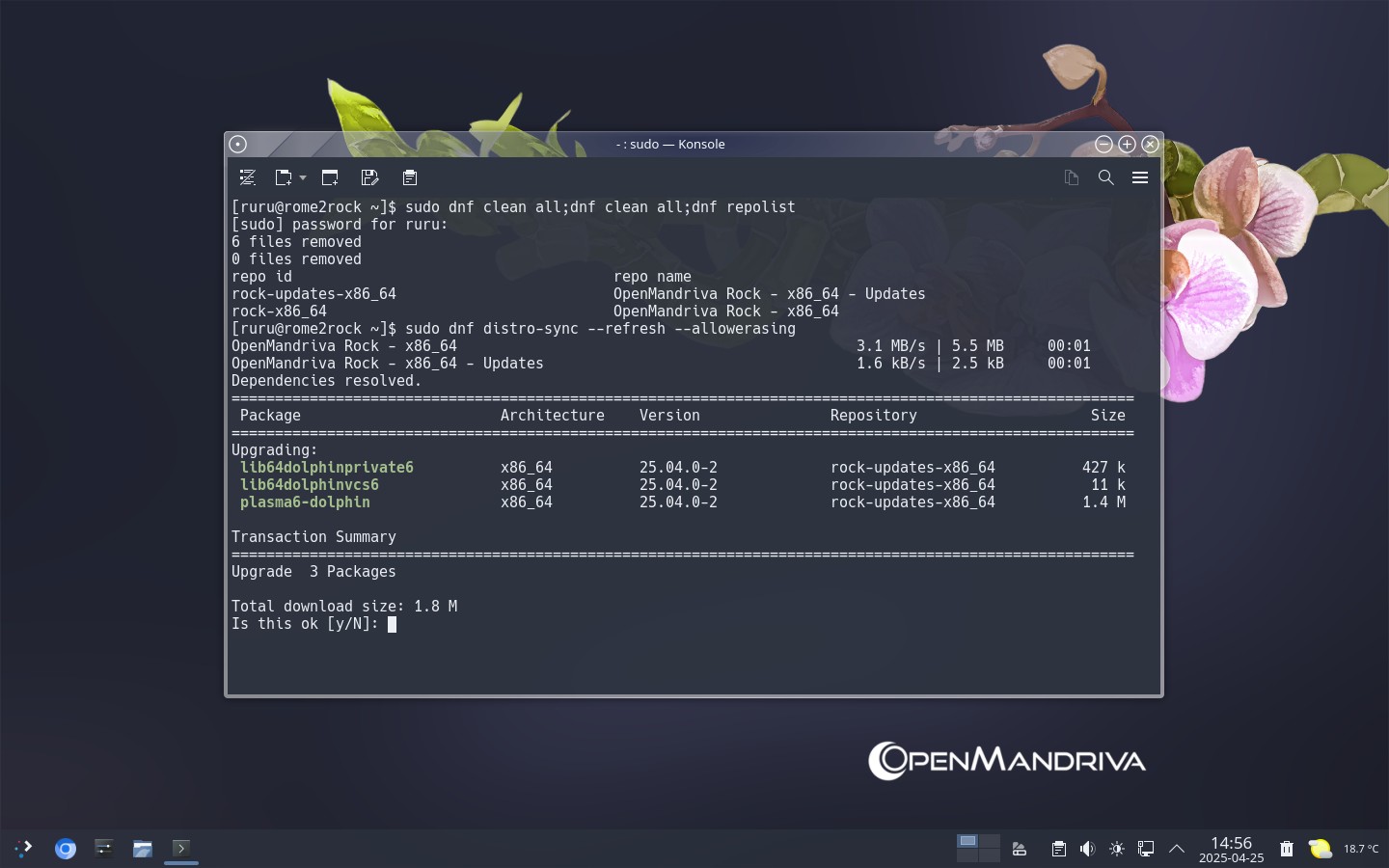Open the Konsole window menu icon in the titlebar
This screenshot has width=1389, height=868.
[238, 144]
